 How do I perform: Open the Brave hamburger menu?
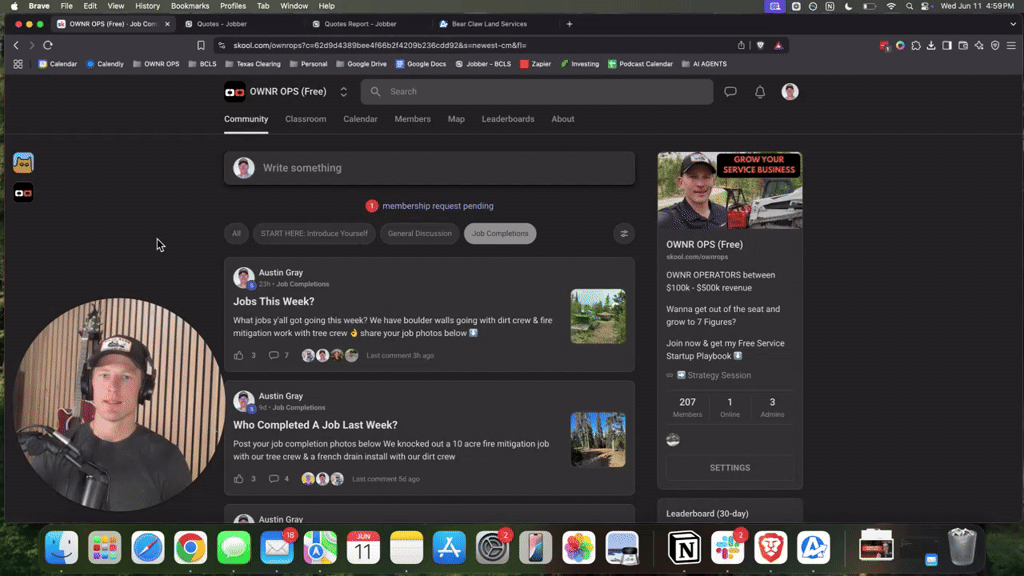pyautogui.click(x=1011, y=45)
